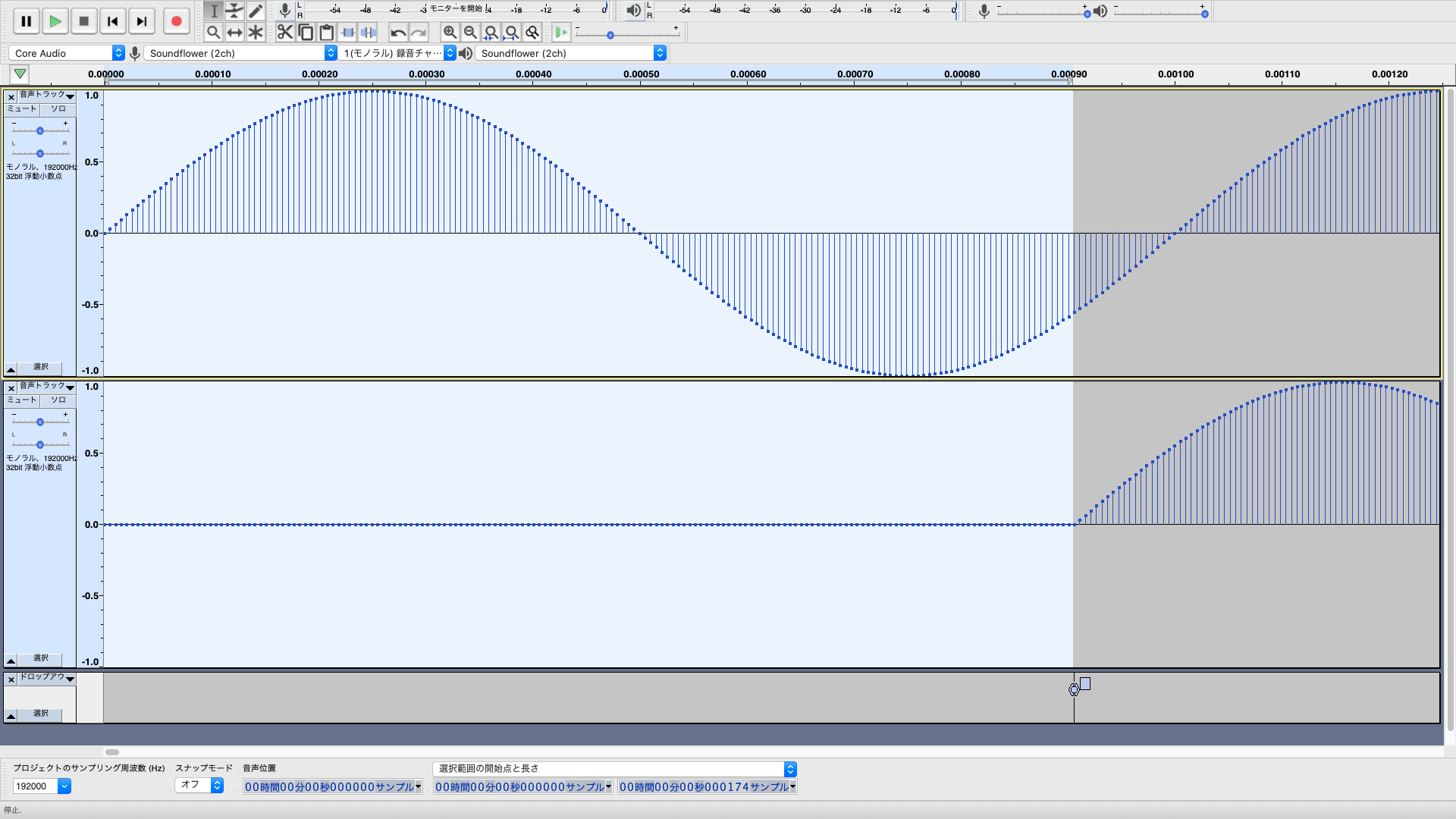
Task: Click the playback volume slider
Action: pos(1160,14)
